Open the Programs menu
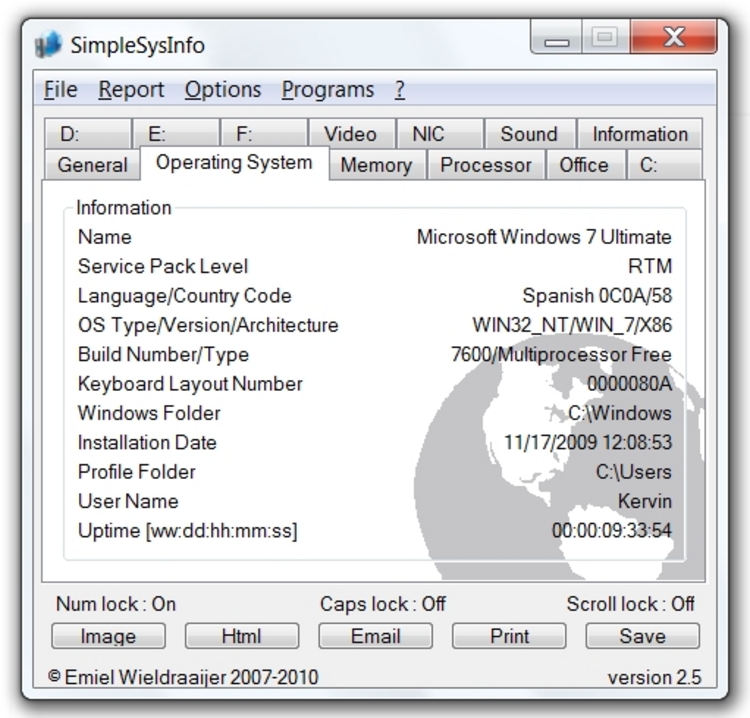 coord(328,89)
